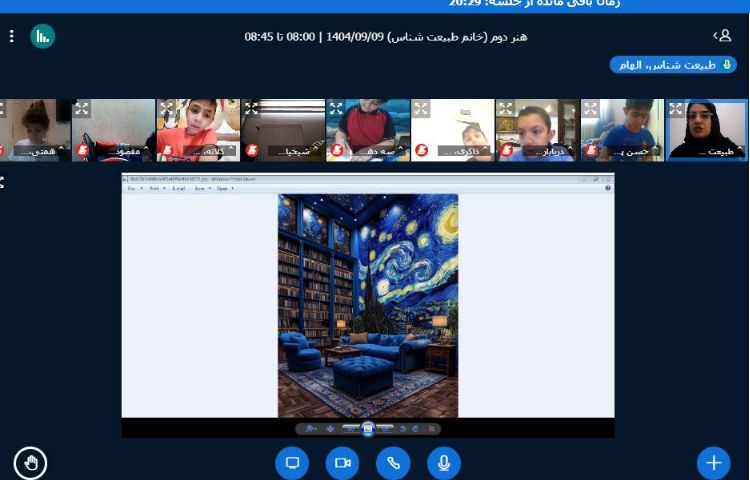Expand the دریابار name chevron menu
750x480 pixels.
(x=570, y=149)
